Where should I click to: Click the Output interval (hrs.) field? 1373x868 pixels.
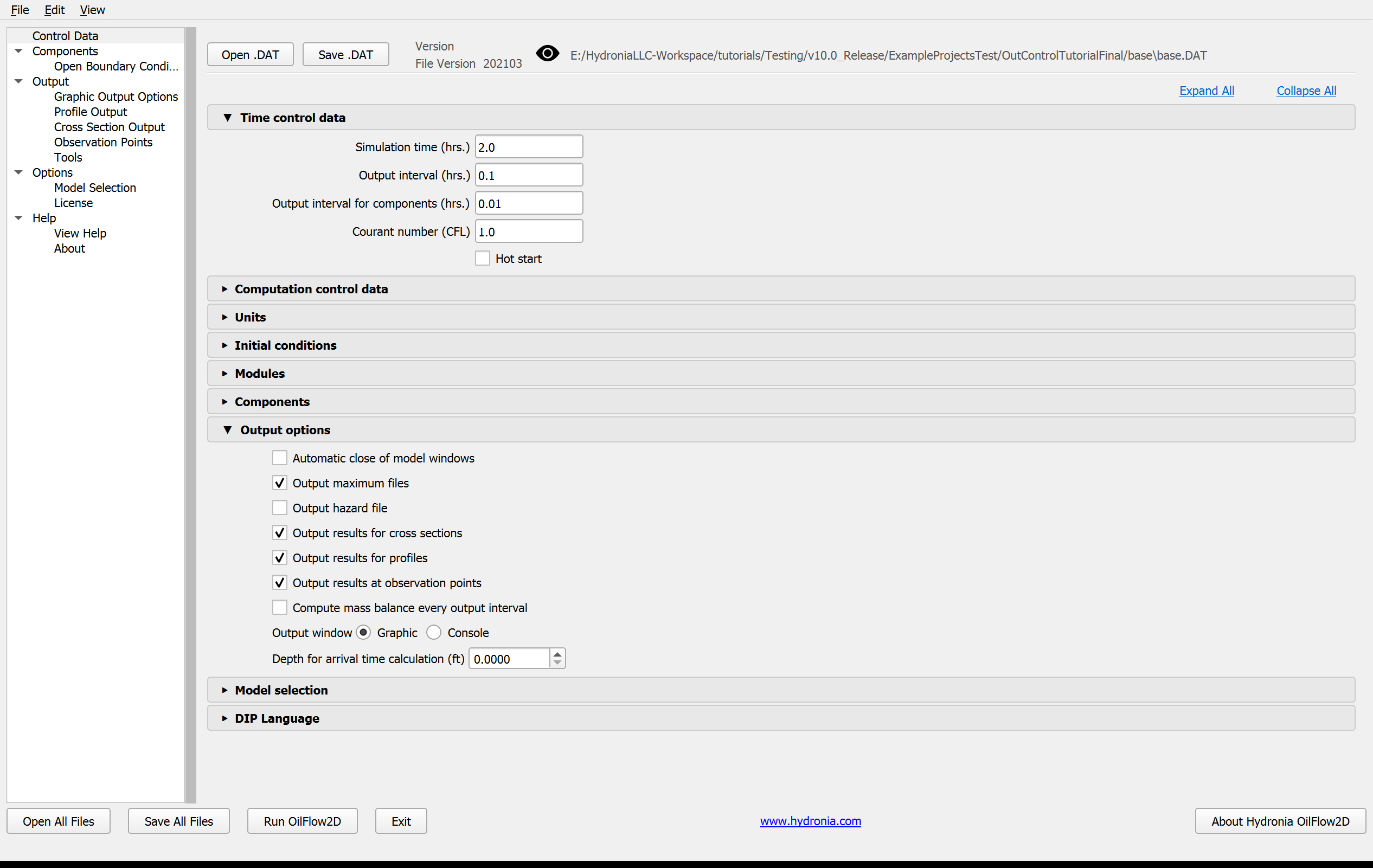pyautogui.click(x=529, y=175)
